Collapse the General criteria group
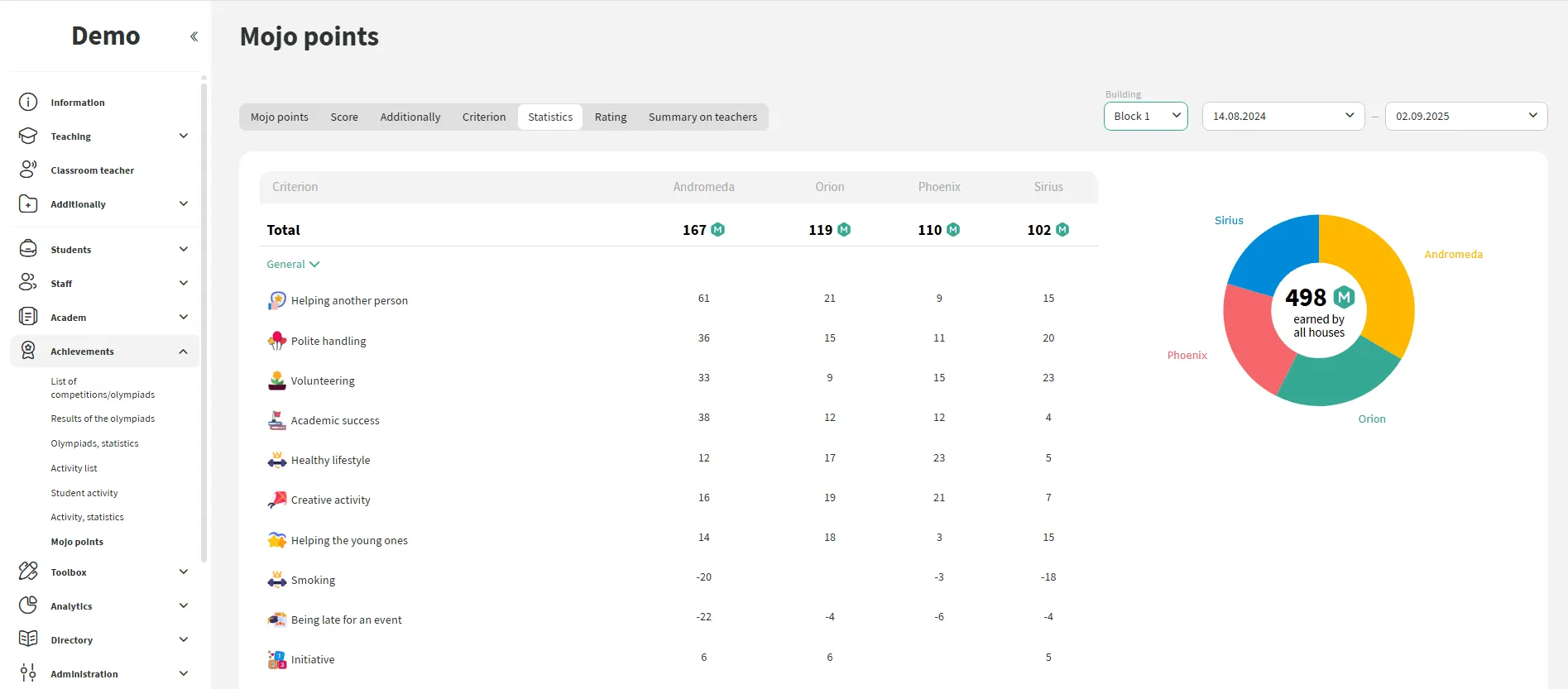The height and width of the screenshot is (689, 1568). (293, 265)
